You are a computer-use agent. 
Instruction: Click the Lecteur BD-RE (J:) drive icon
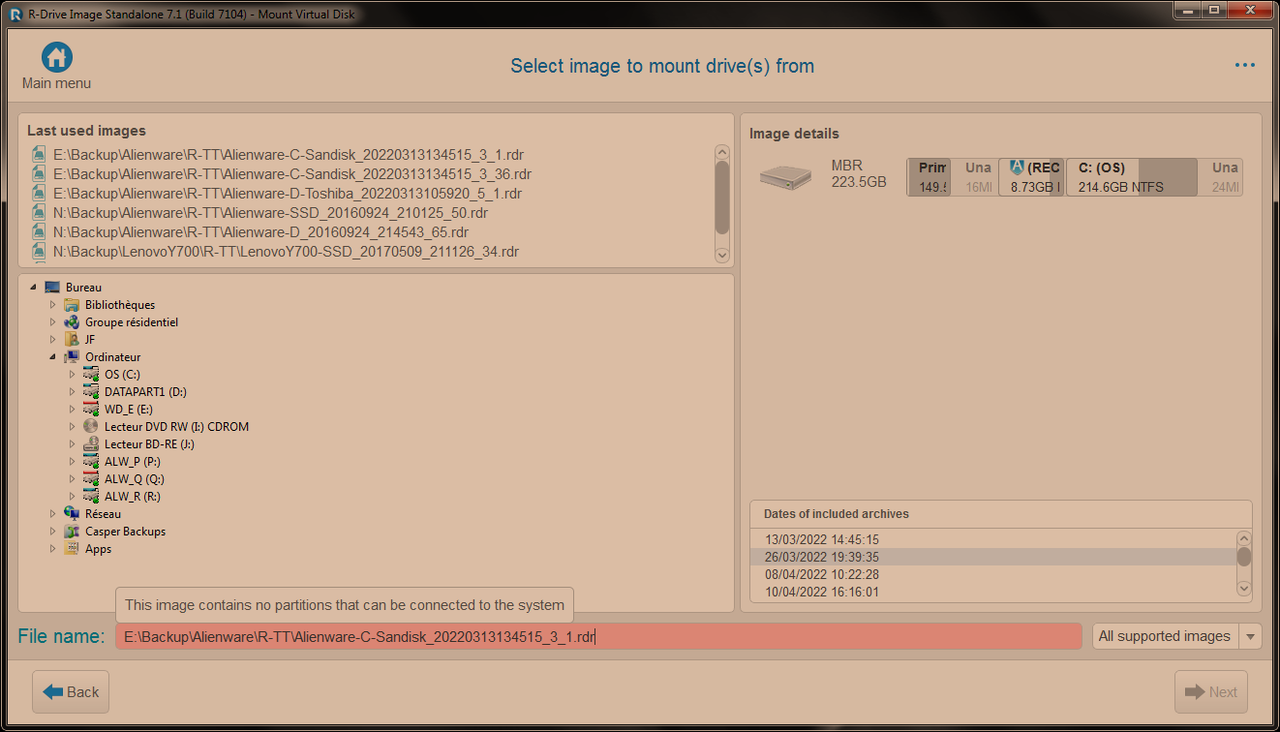91,444
